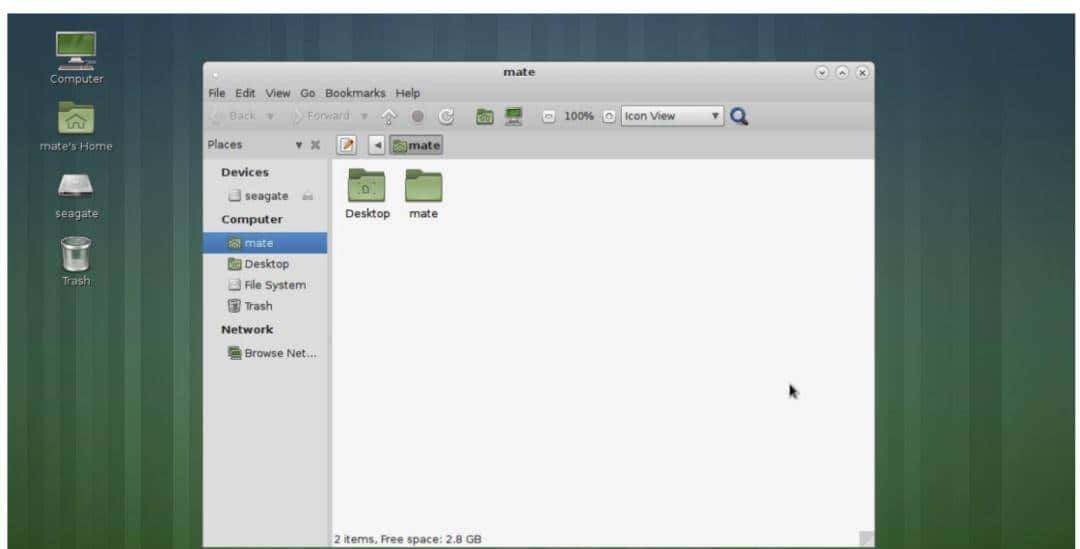Open window menu button in title bar

[x=215, y=73]
